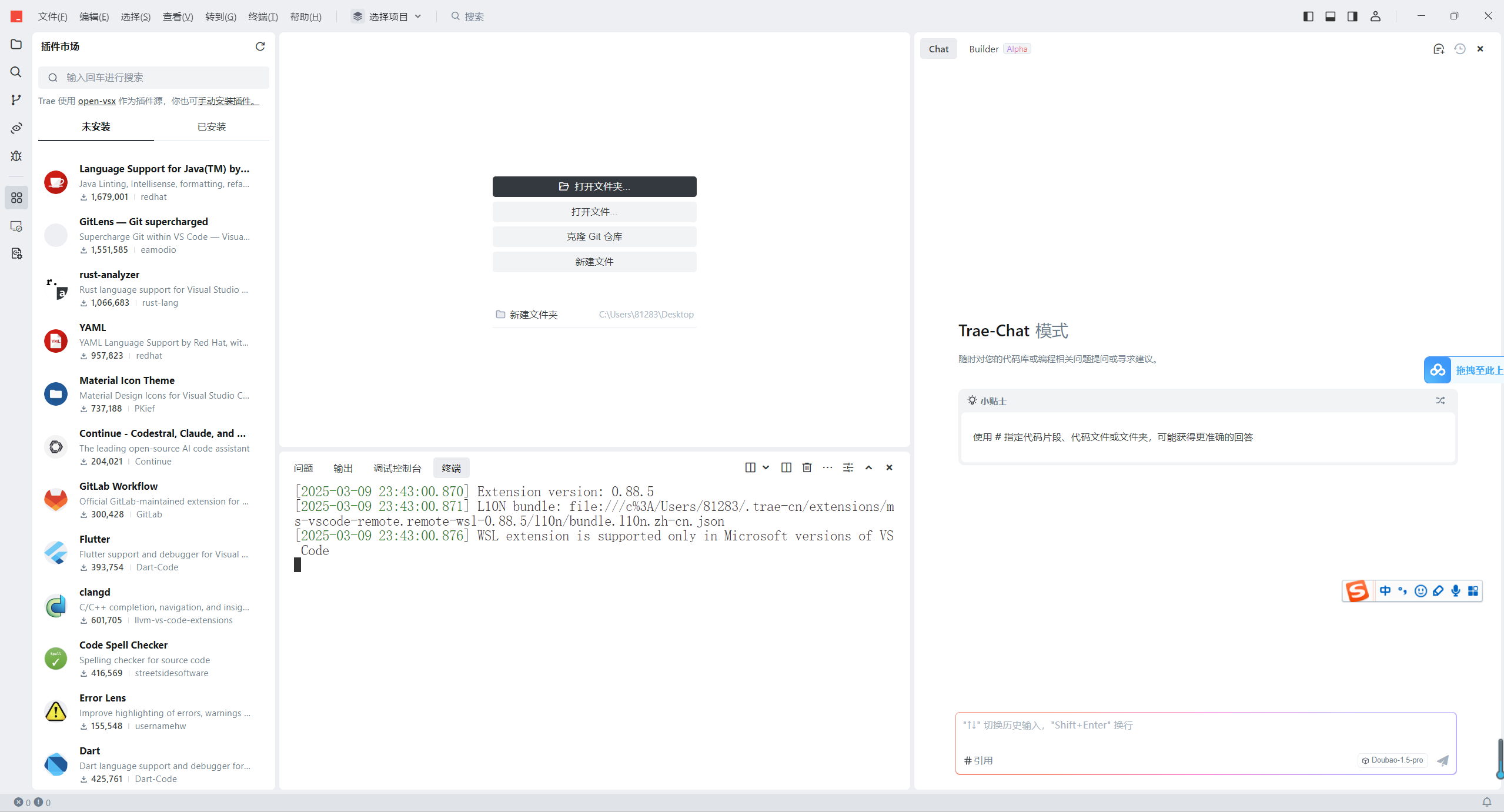Image resolution: width=1504 pixels, height=812 pixels.
Task: Open the Doubao-1.5-pro model selector
Action: pyautogui.click(x=1392, y=760)
